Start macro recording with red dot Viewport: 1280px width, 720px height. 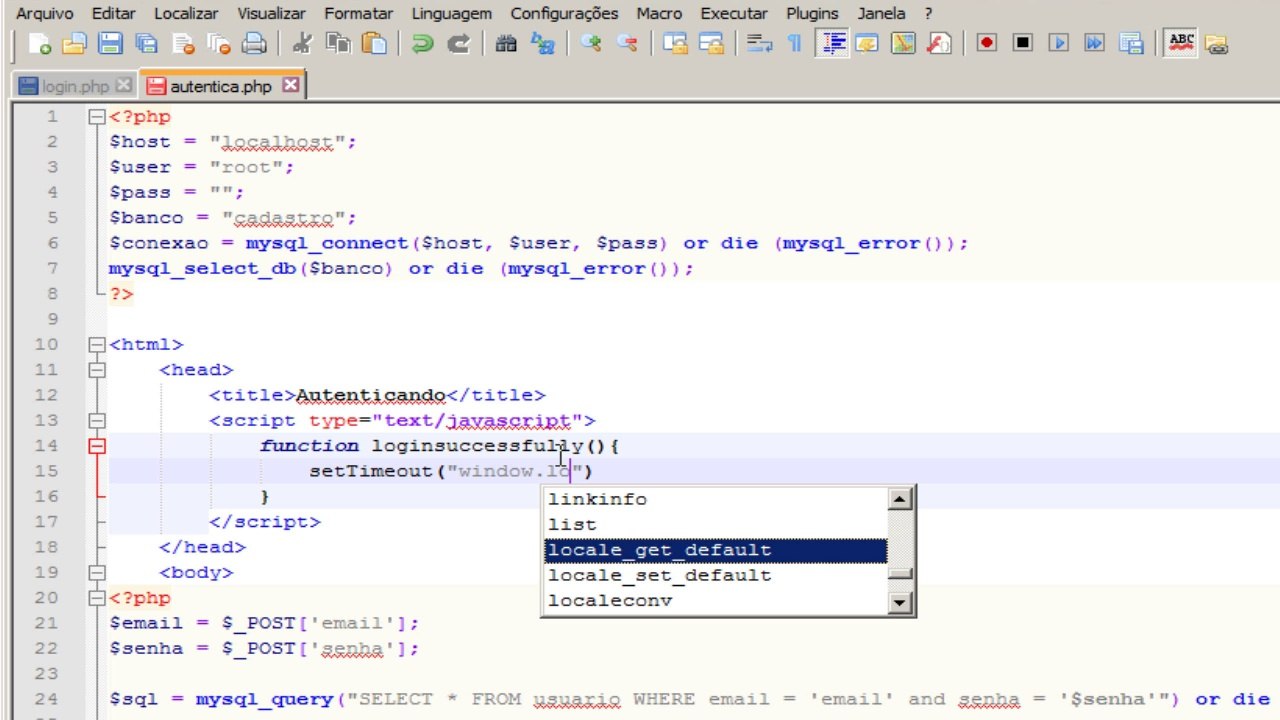pyautogui.click(x=987, y=44)
